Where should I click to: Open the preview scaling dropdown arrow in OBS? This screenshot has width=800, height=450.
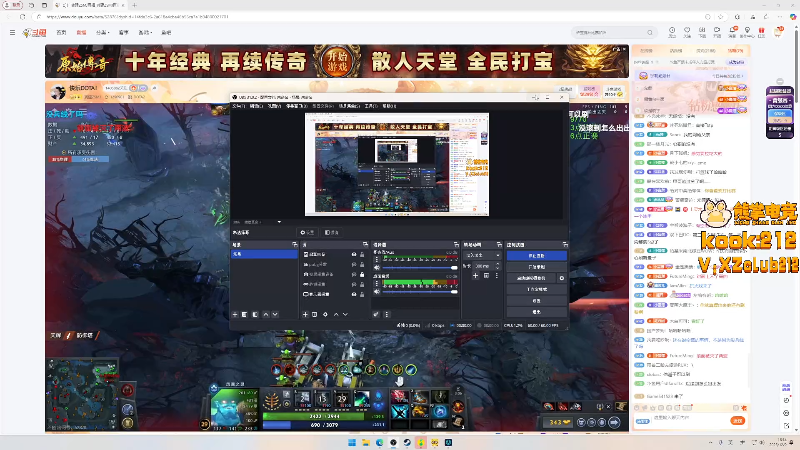point(279,222)
